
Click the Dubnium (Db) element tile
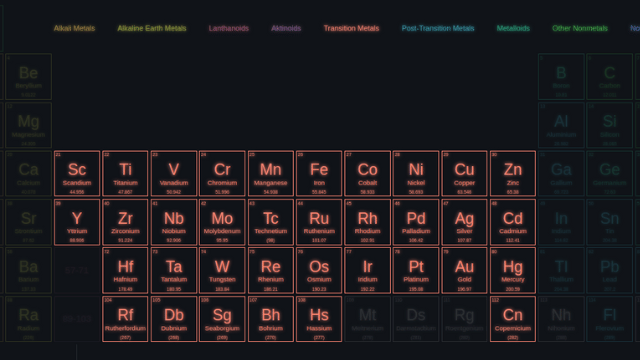(x=174, y=319)
